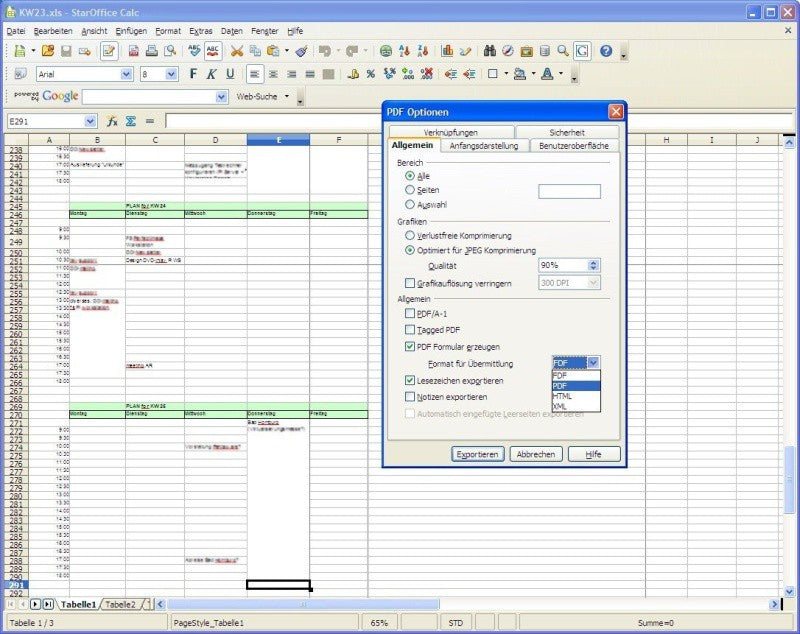Select the Seiten radio button
The image size is (800, 634).
[x=410, y=190]
